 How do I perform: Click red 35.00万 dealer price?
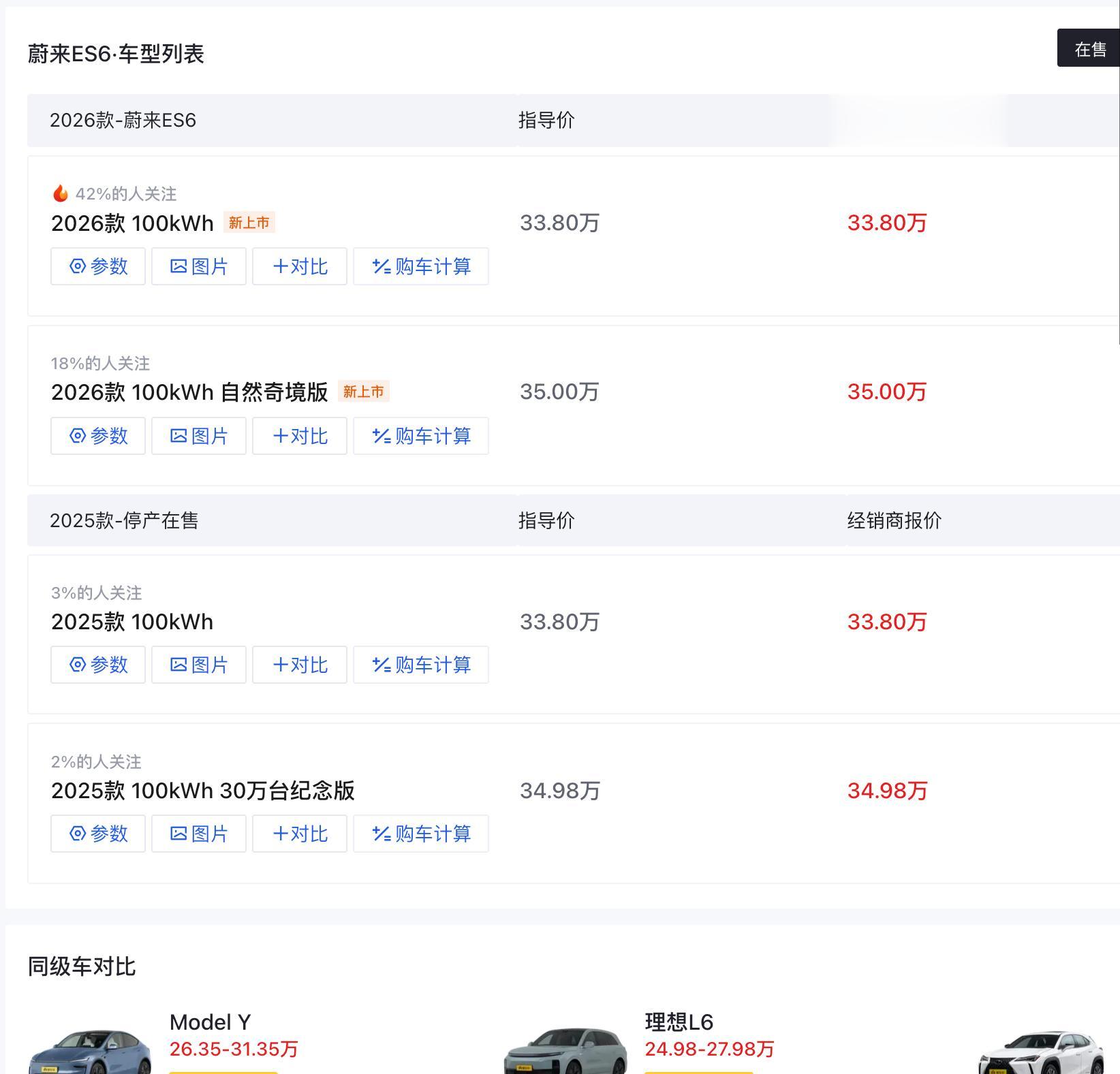click(886, 392)
